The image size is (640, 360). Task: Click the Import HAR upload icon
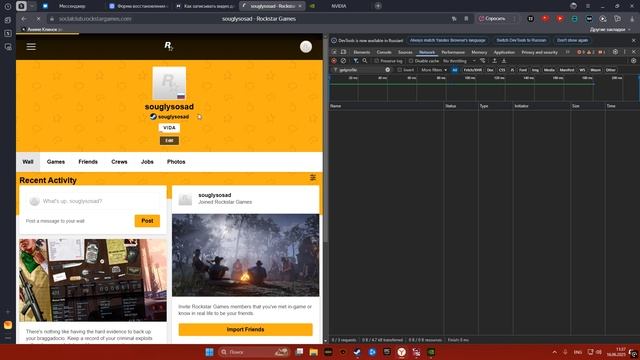click(x=494, y=61)
